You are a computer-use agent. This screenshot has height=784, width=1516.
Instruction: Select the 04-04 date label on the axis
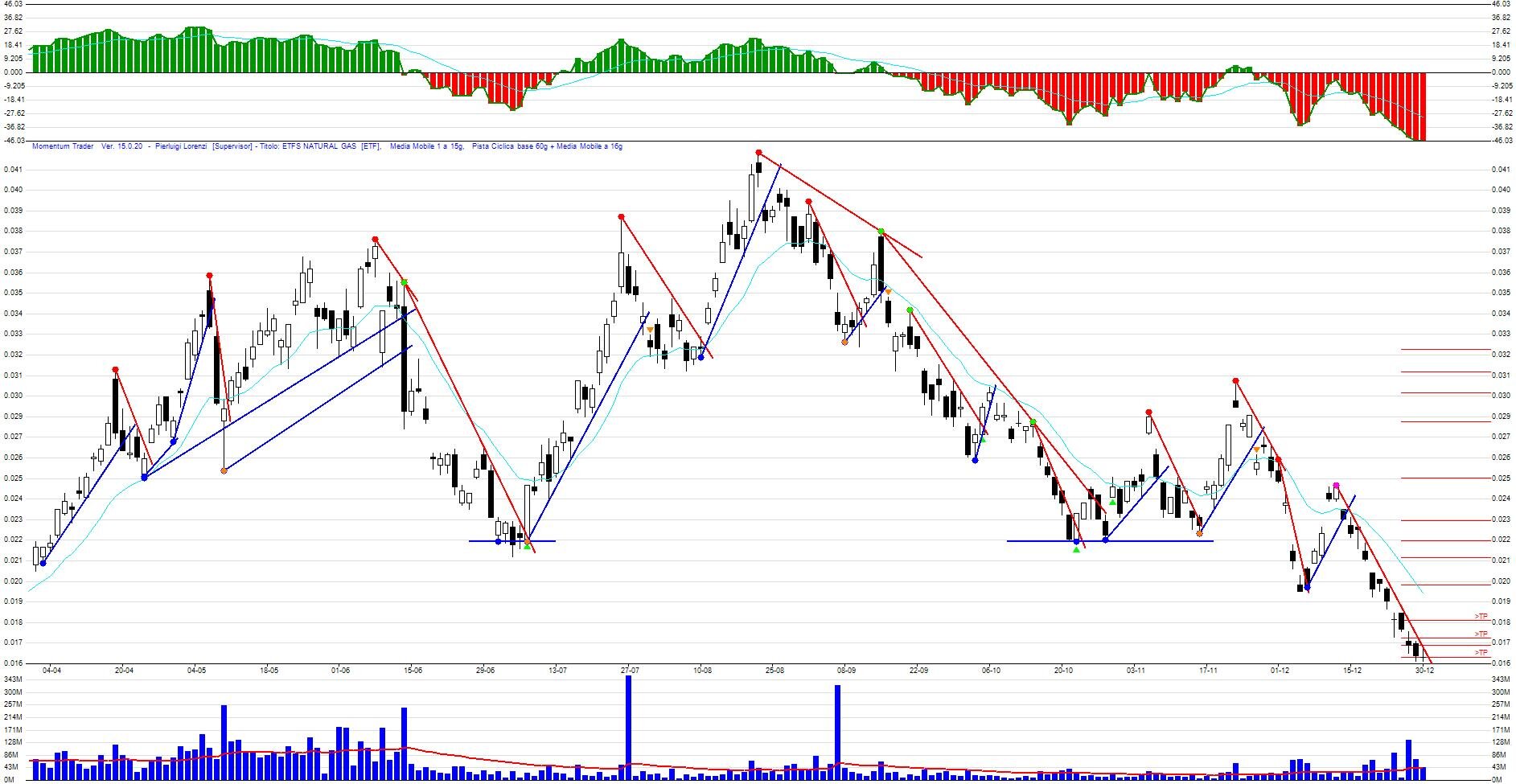pyautogui.click(x=51, y=670)
